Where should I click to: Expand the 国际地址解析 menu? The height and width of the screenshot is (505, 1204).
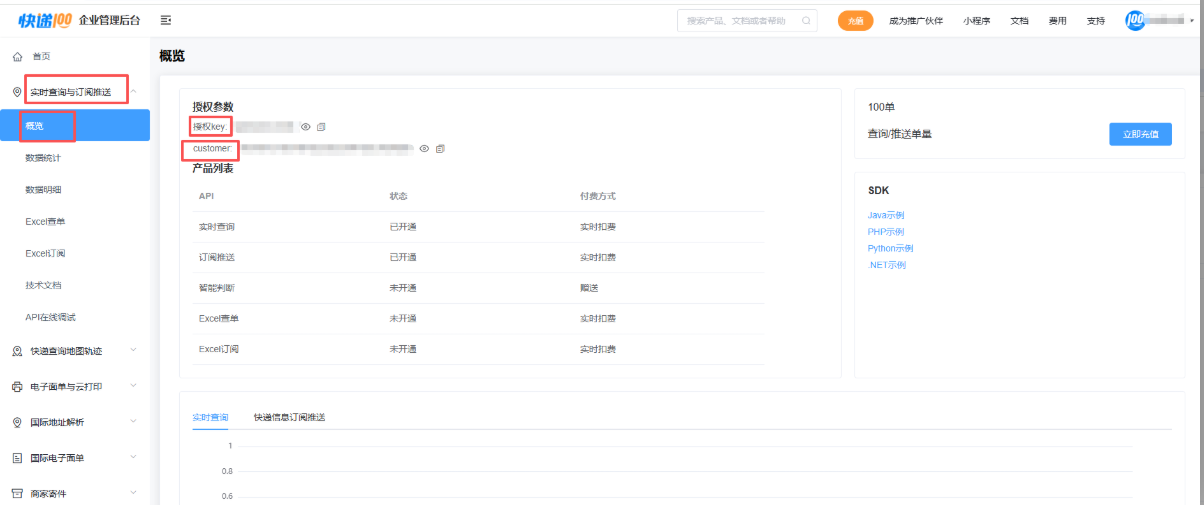(134, 422)
